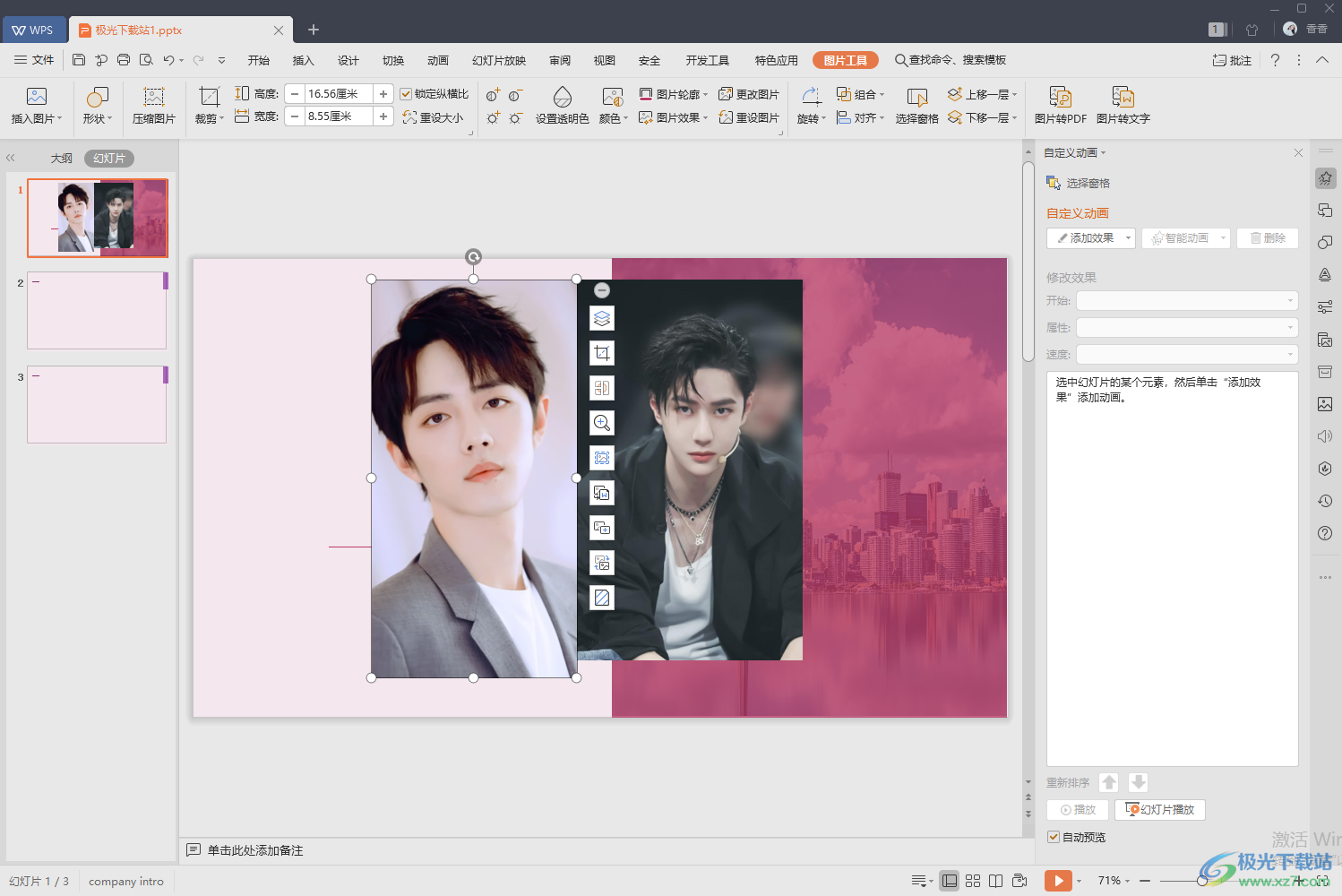Image resolution: width=1342 pixels, height=896 pixels.
Task: Increase picture height with plus button
Action: [383, 94]
